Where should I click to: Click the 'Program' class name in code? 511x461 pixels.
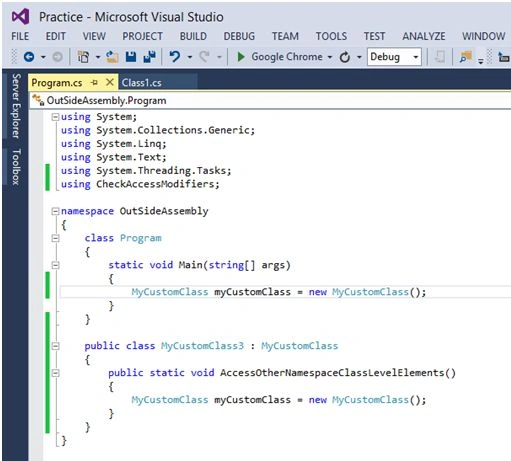141,238
